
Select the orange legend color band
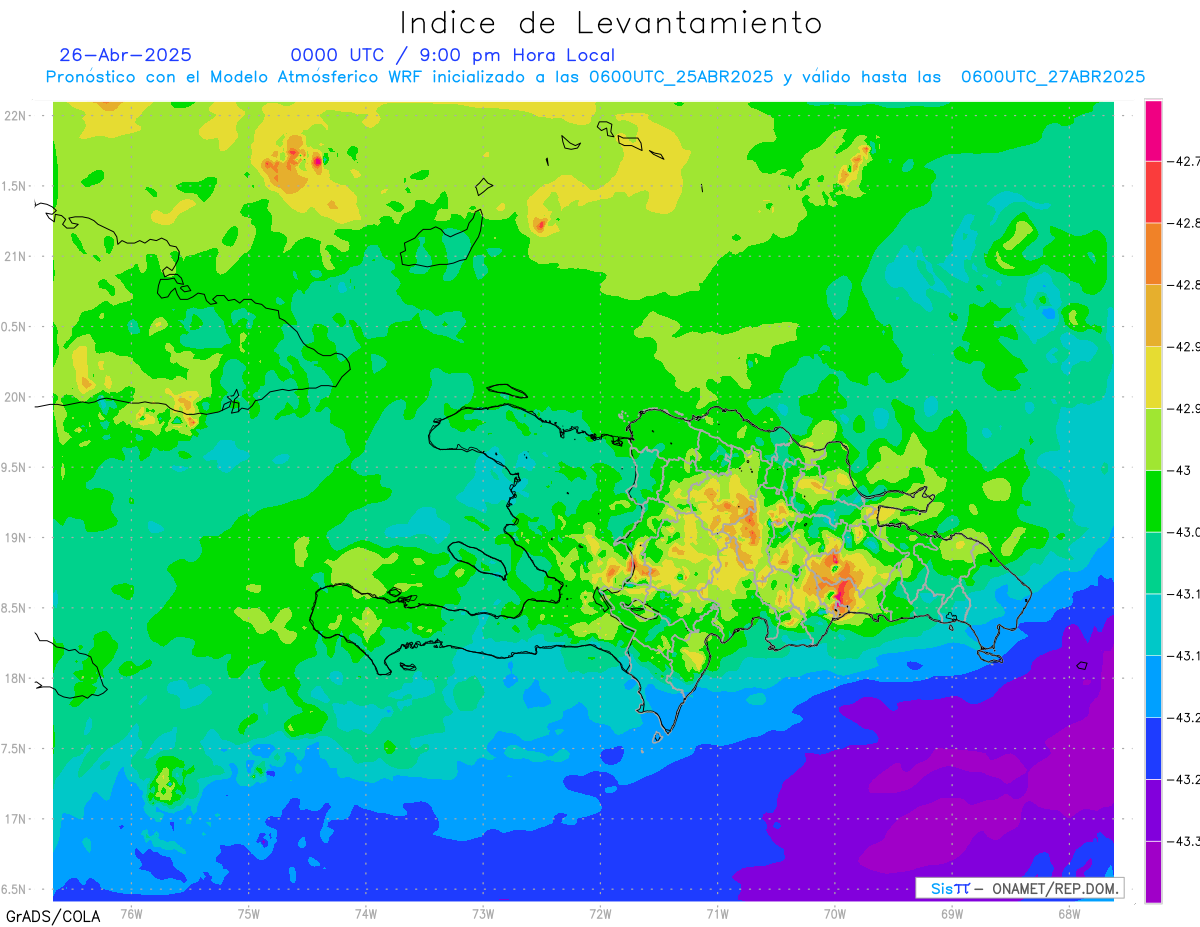1153,254
